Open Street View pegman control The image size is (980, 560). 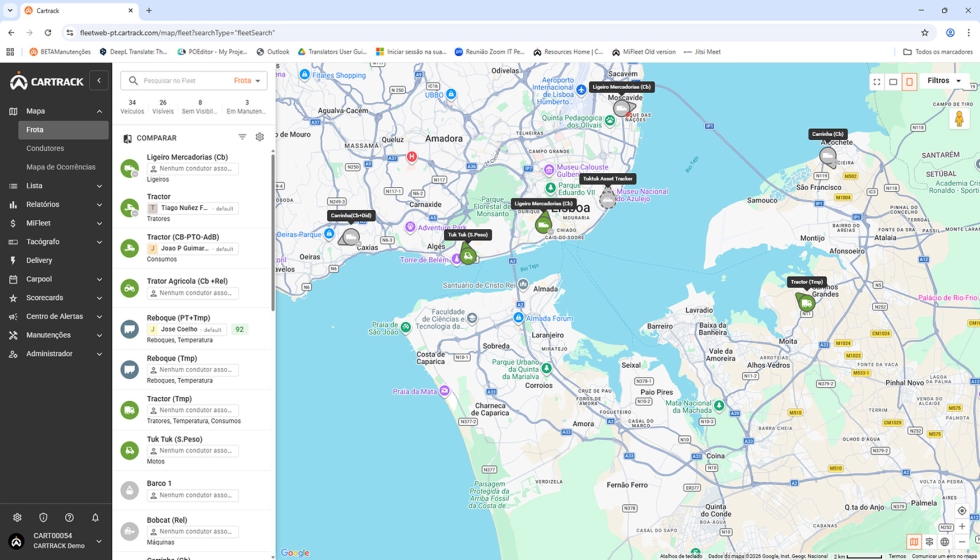(x=959, y=119)
